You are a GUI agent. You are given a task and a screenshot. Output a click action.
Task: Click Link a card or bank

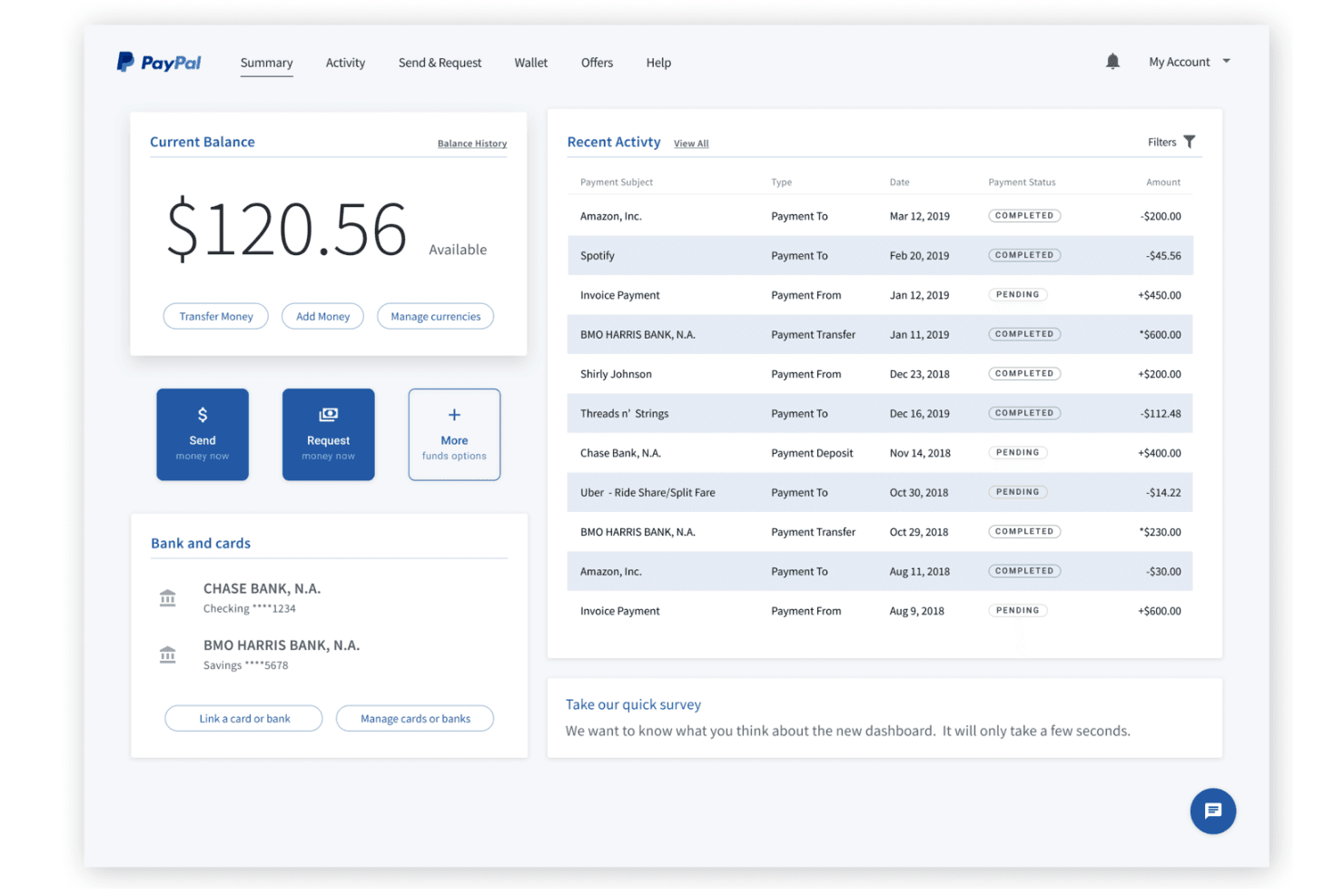click(x=244, y=718)
